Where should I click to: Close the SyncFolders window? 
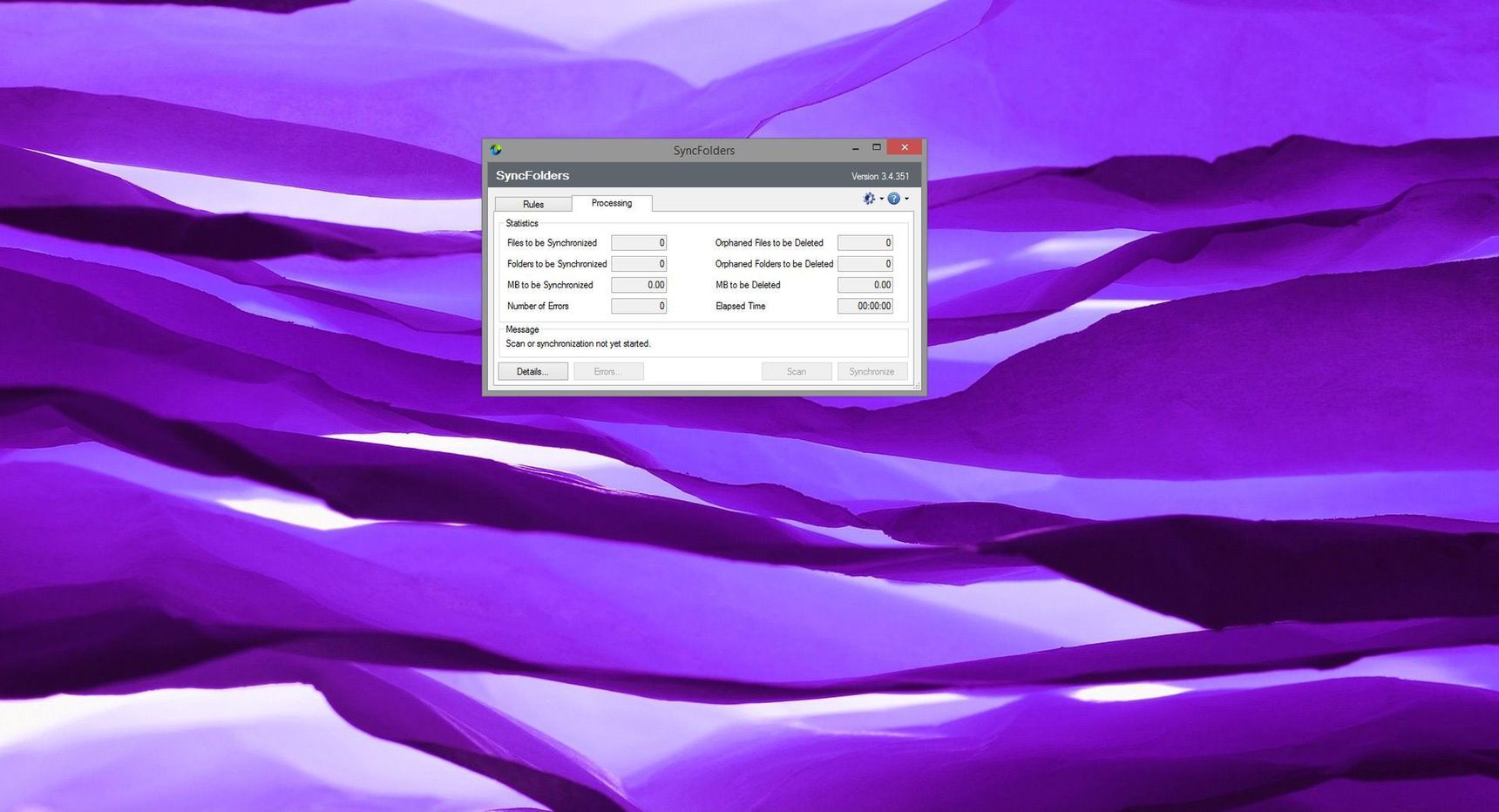point(905,147)
